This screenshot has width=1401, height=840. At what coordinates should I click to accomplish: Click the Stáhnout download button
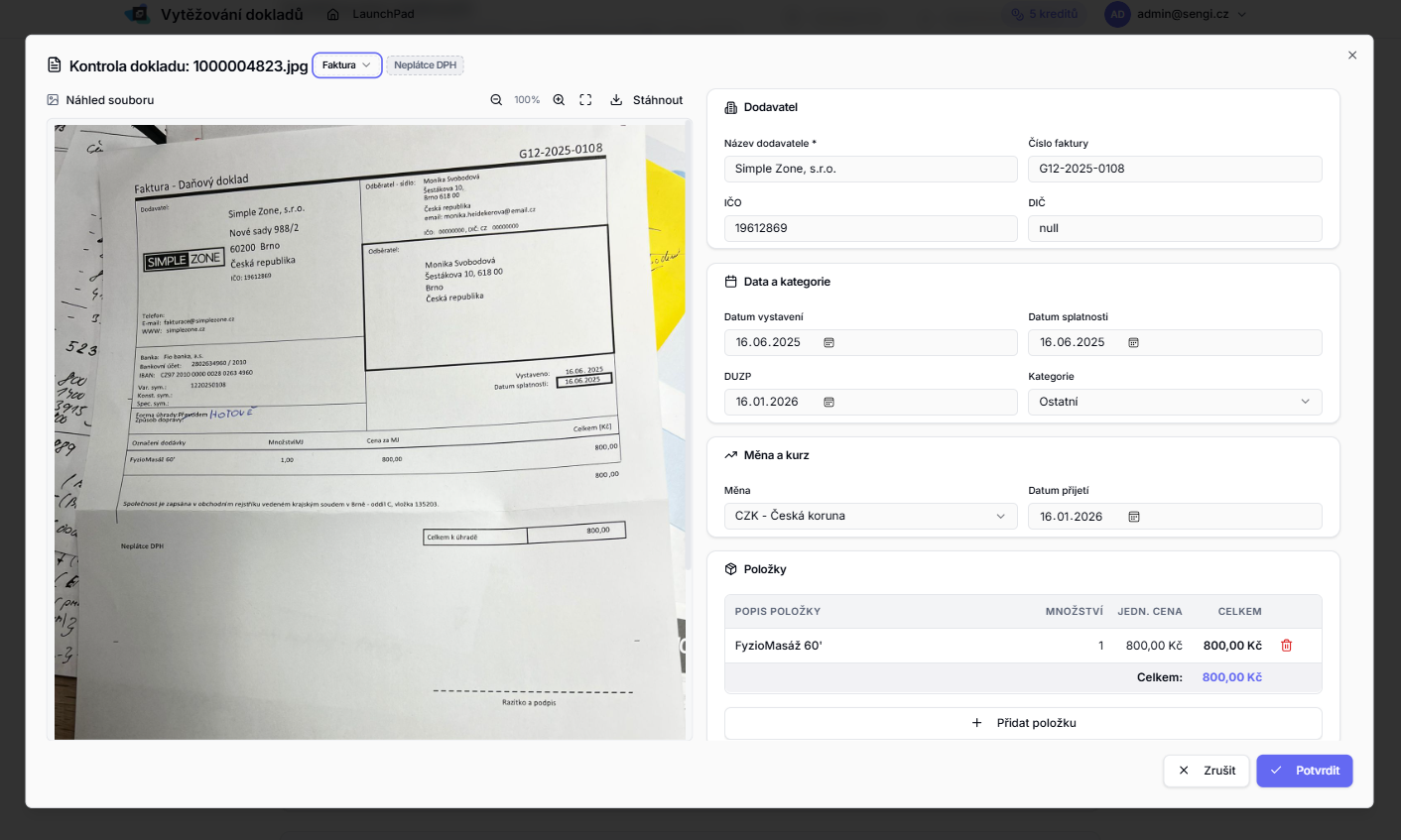click(x=646, y=100)
